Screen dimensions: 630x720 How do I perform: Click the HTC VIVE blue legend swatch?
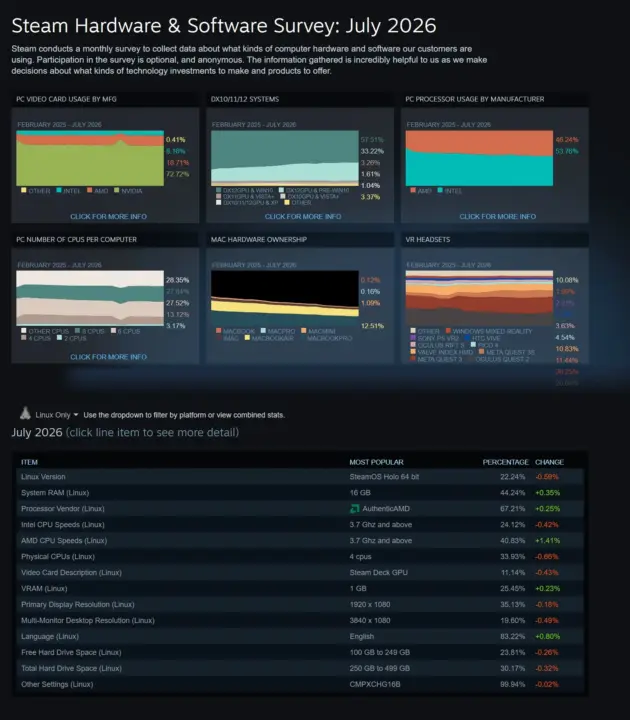[467, 338]
